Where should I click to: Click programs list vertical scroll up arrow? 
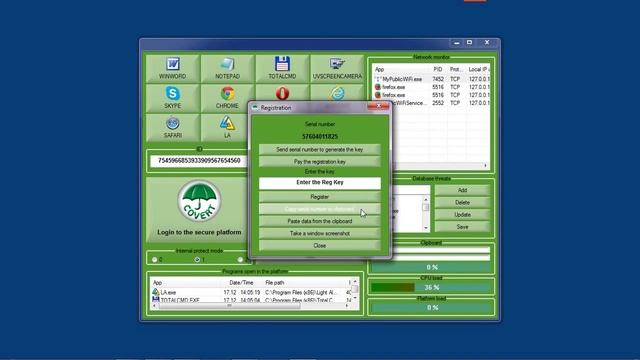(355, 282)
